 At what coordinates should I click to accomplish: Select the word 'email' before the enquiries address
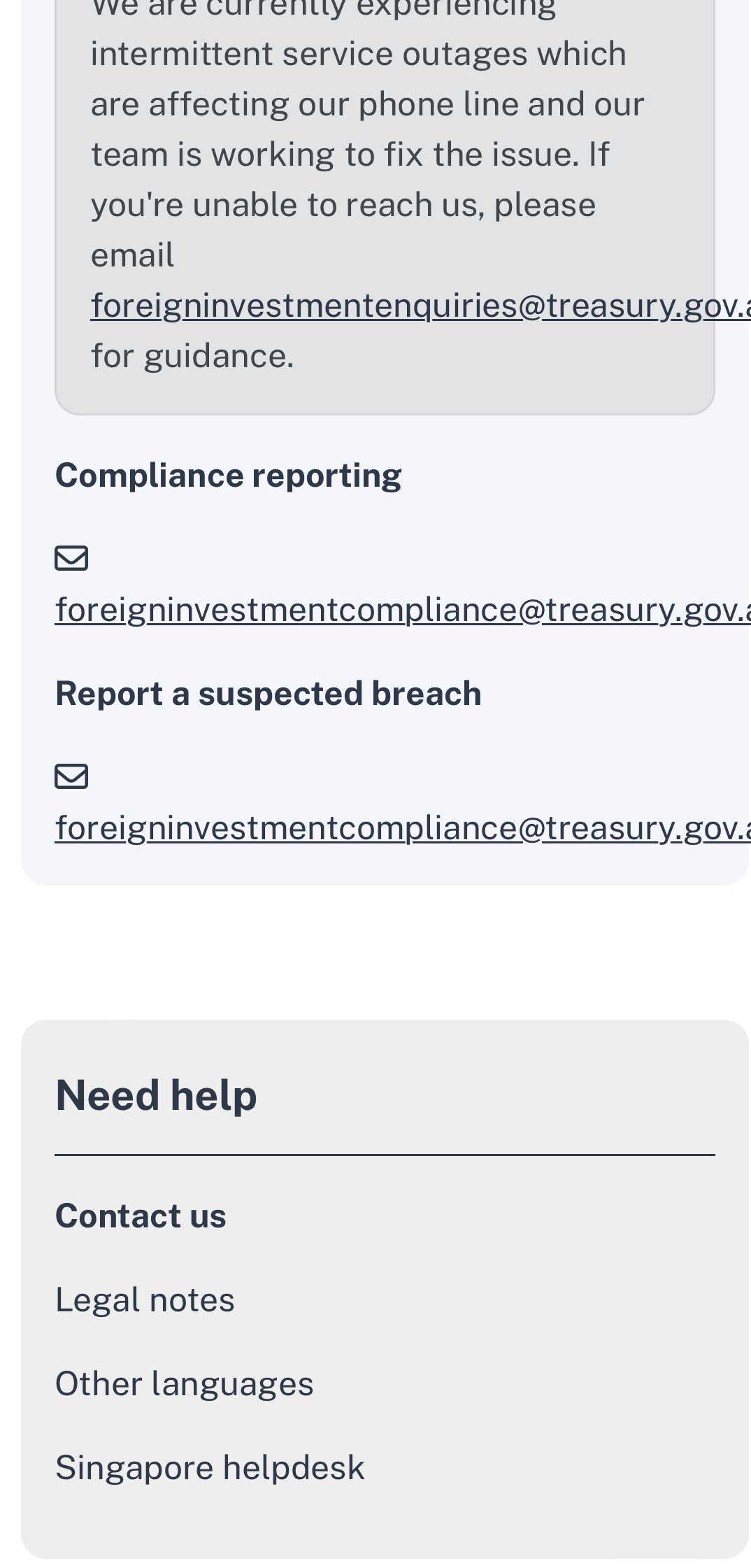pyautogui.click(x=132, y=255)
